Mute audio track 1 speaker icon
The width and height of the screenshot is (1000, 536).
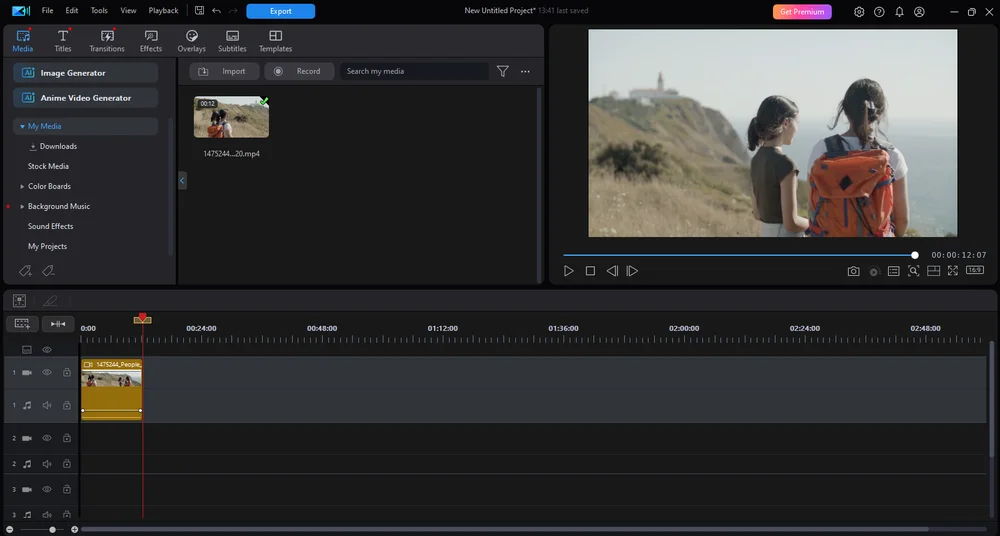[47, 405]
